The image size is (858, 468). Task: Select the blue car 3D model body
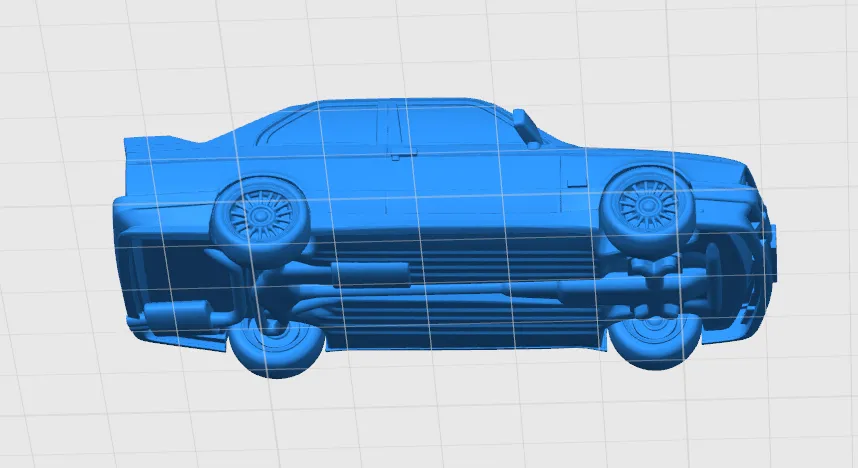[x=444, y=239]
